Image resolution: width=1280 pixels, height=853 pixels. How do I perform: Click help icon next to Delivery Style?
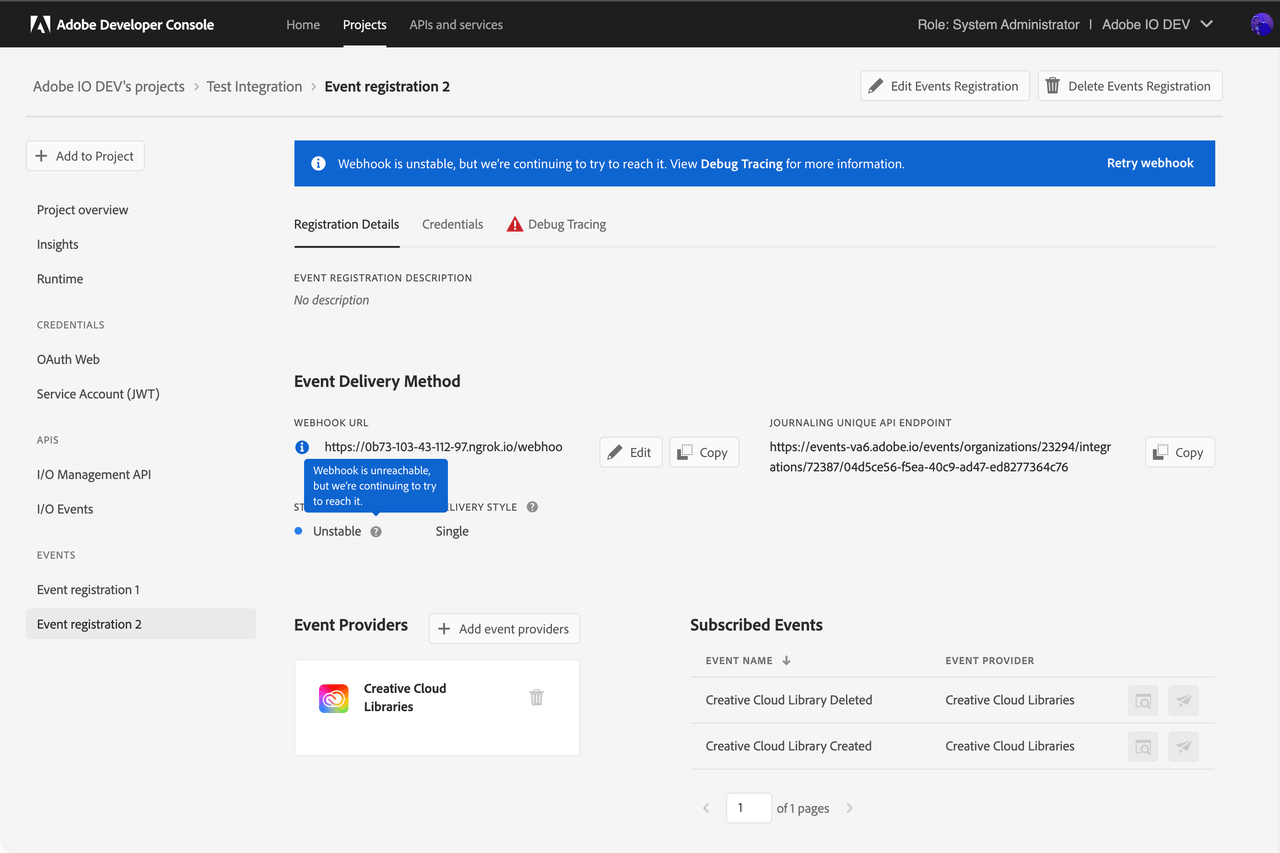532,507
